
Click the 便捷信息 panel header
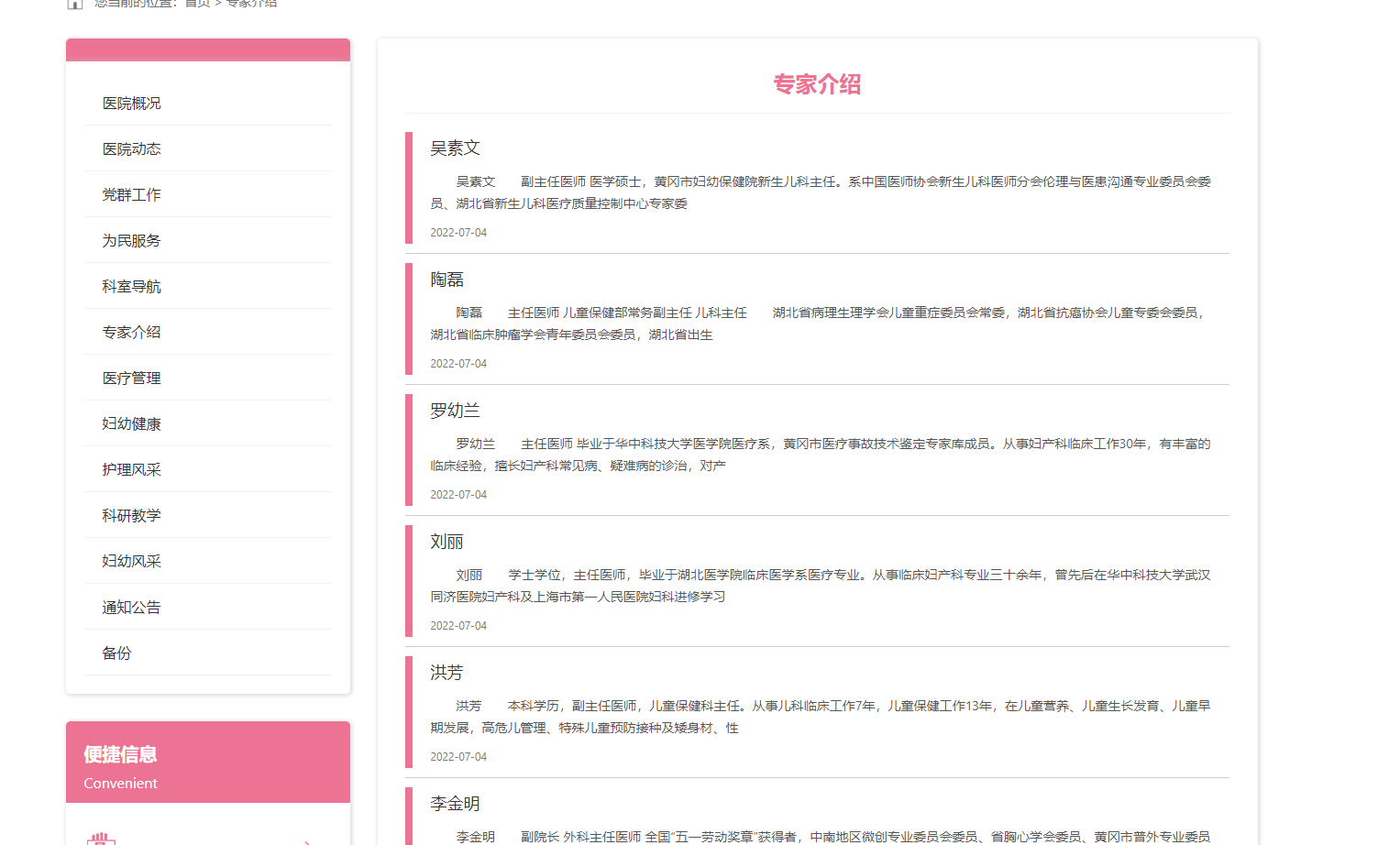click(120, 754)
